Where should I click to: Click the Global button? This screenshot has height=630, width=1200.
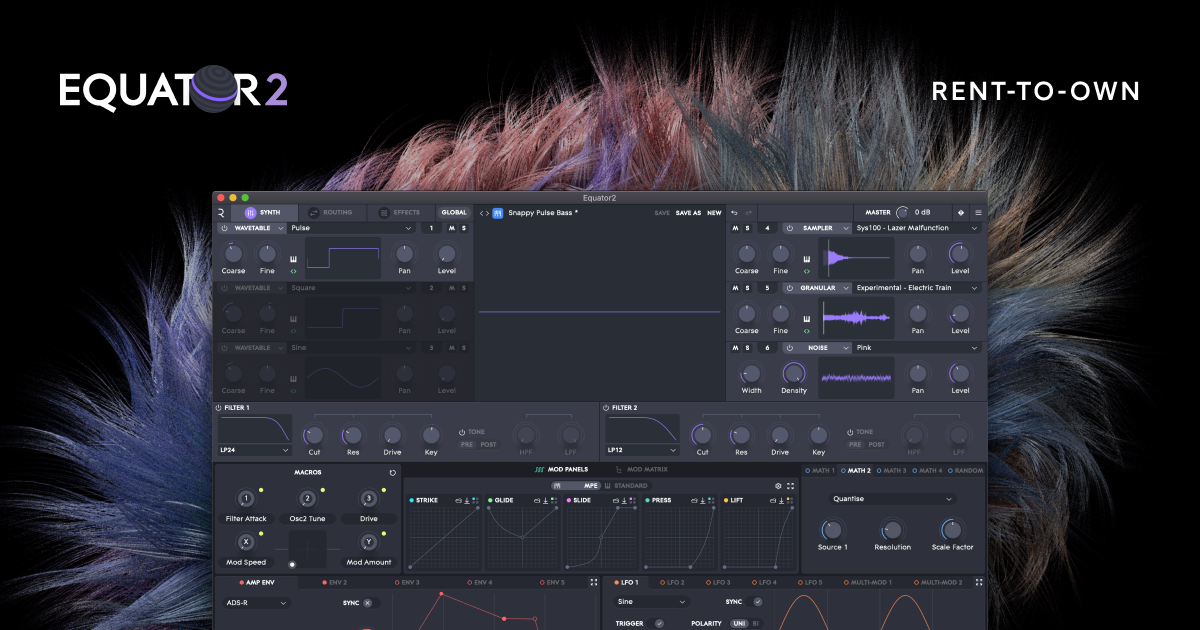(454, 213)
